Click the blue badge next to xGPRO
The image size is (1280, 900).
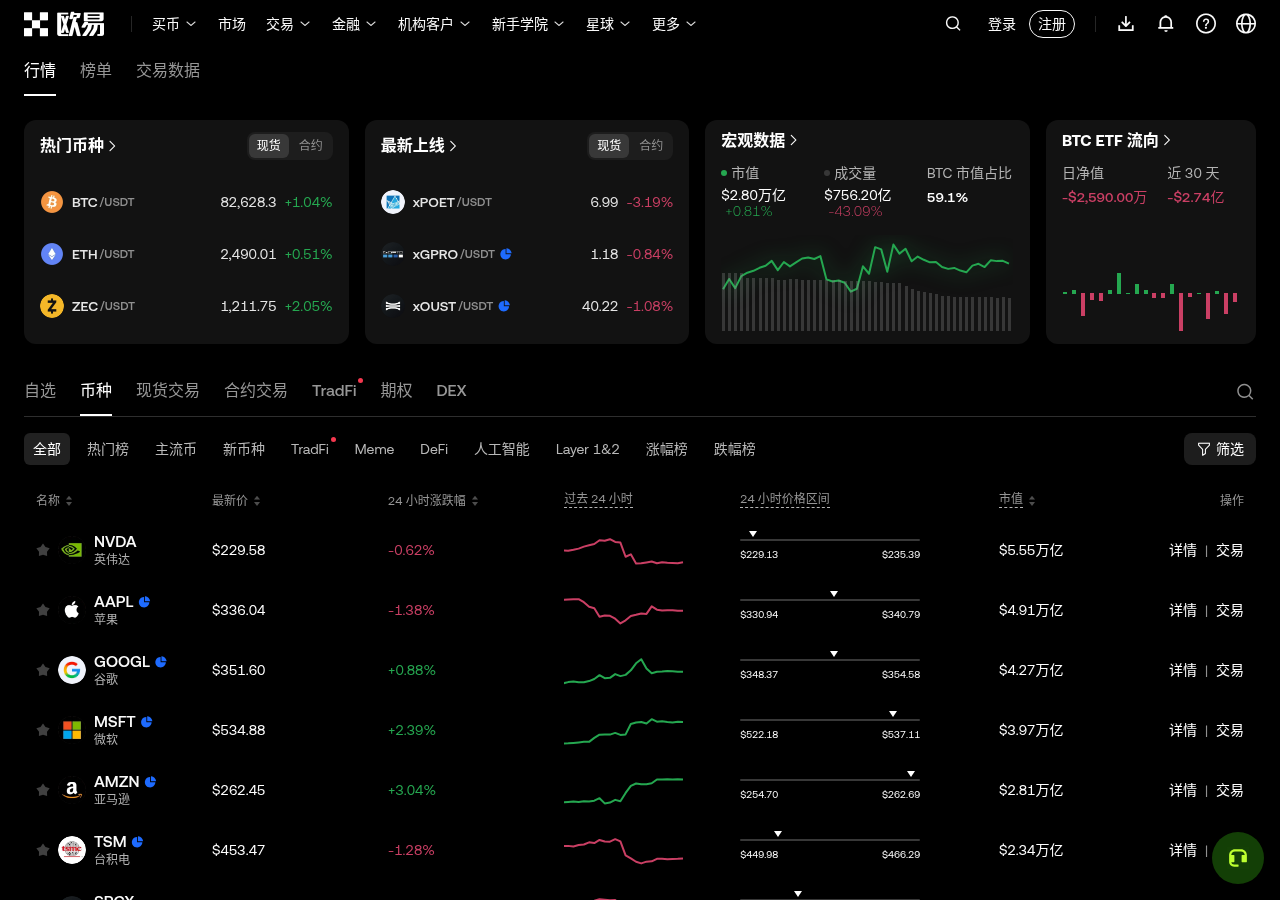tap(506, 254)
